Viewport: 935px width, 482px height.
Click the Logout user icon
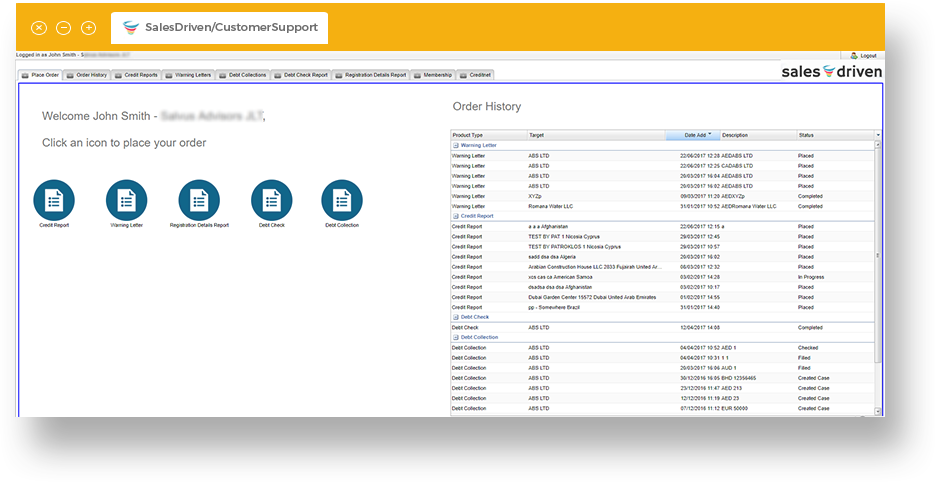854,55
